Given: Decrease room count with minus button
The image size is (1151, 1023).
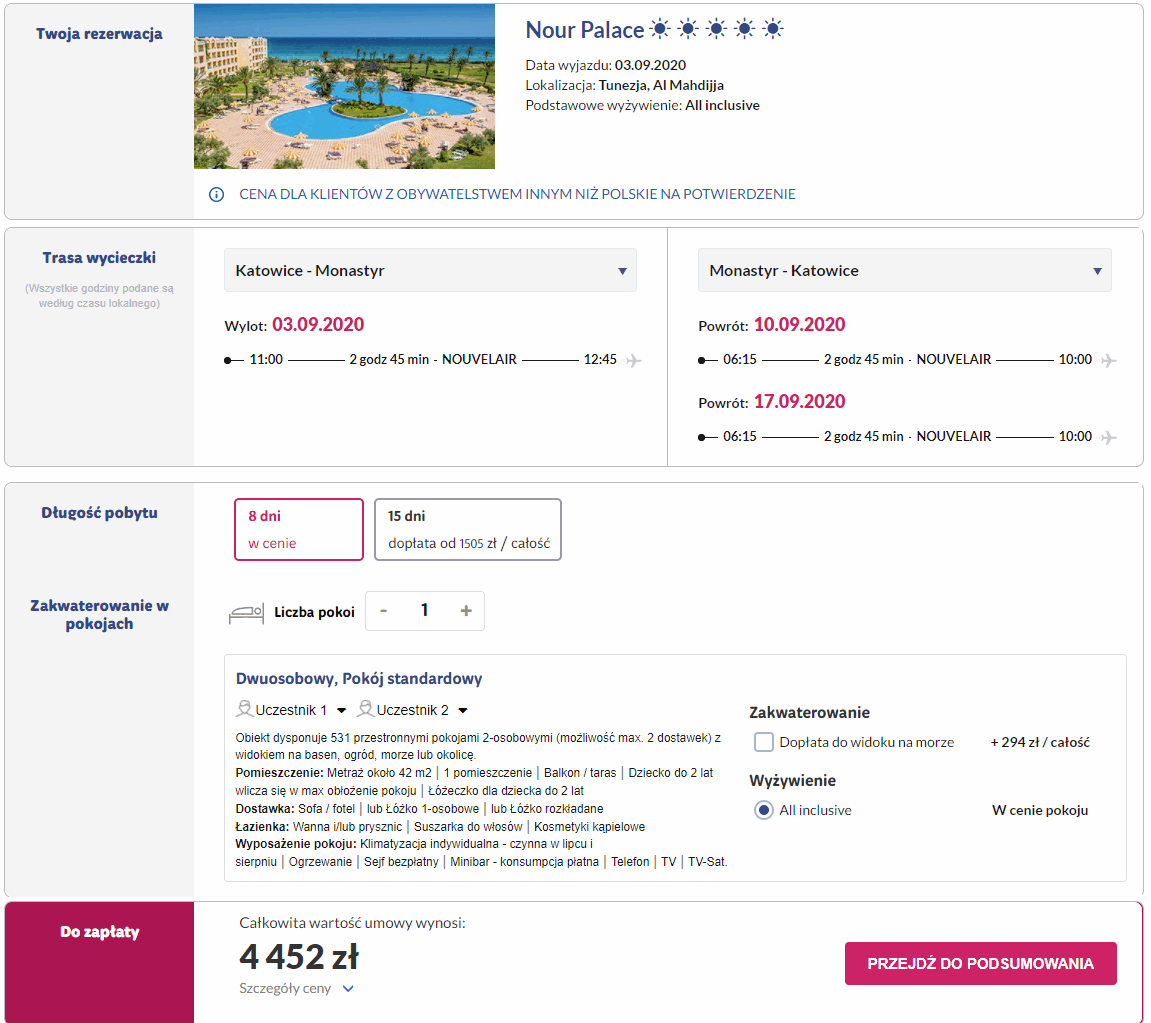Looking at the screenshot, I should [x=383, y=611].
